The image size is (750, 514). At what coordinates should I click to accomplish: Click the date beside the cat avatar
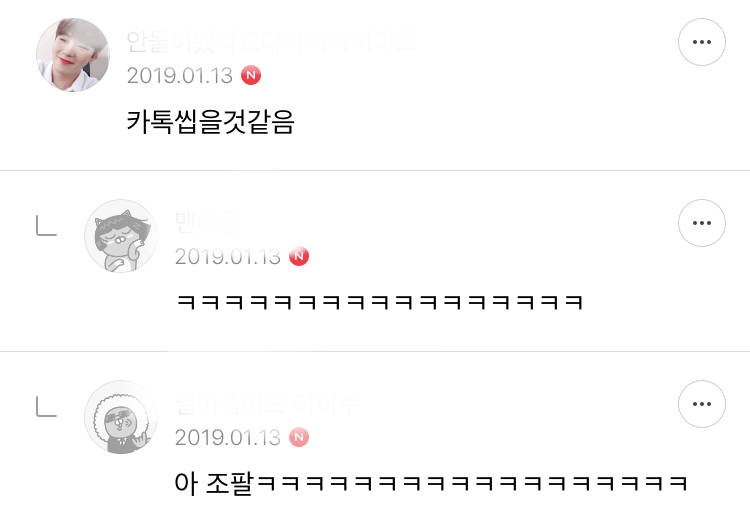228,257
